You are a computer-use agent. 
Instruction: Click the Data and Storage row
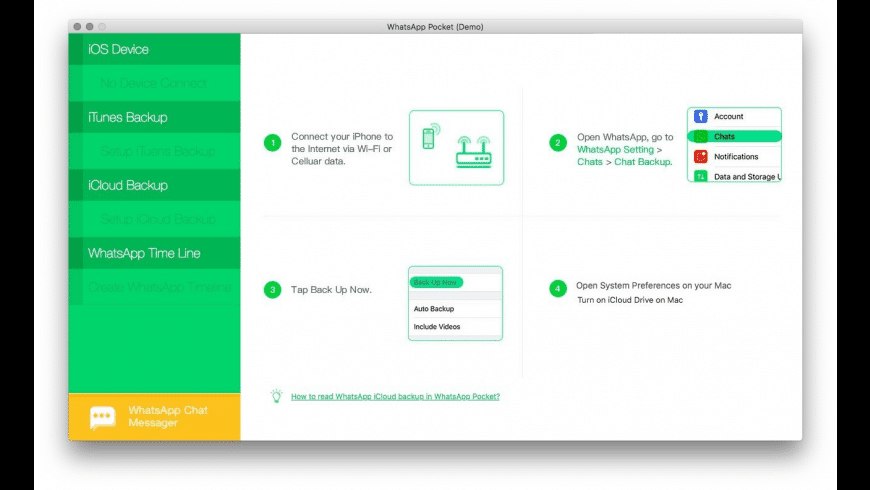(x=734, y=176)
